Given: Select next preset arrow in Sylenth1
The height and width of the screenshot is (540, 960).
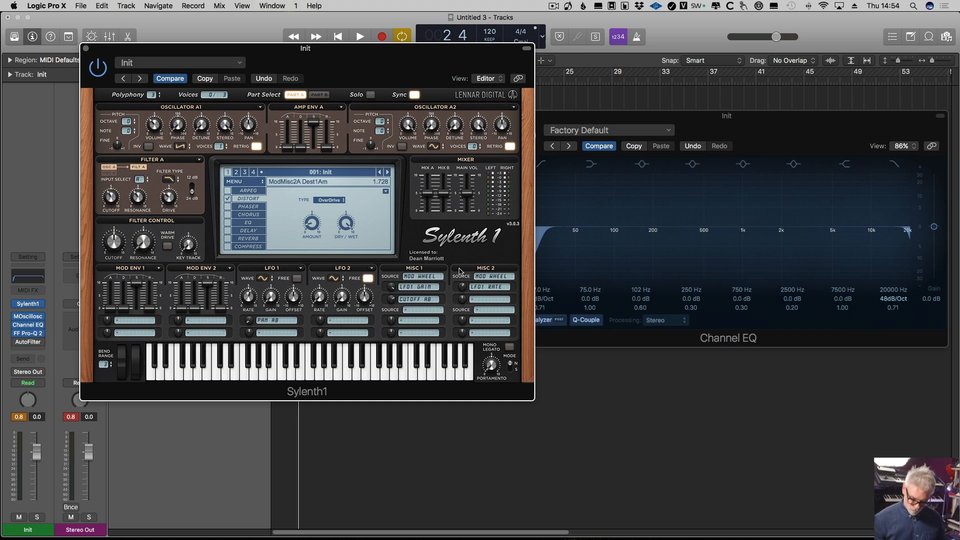Looking at the screenshot, I should click(140, 78).
